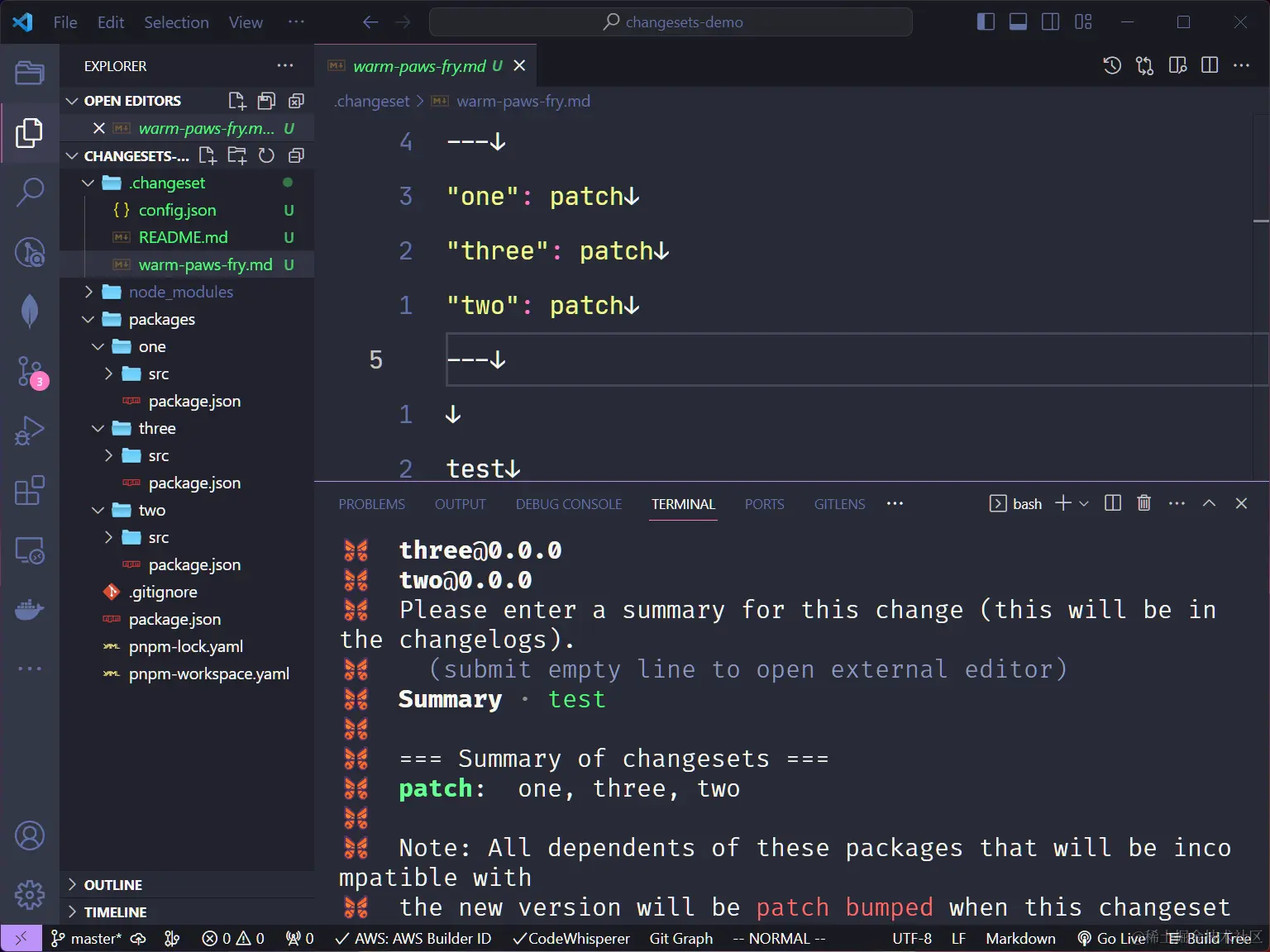Image resolution: width=1270 pixels, height=952 pixels.
Task: Click master branch in status bar
Action: 86,939
